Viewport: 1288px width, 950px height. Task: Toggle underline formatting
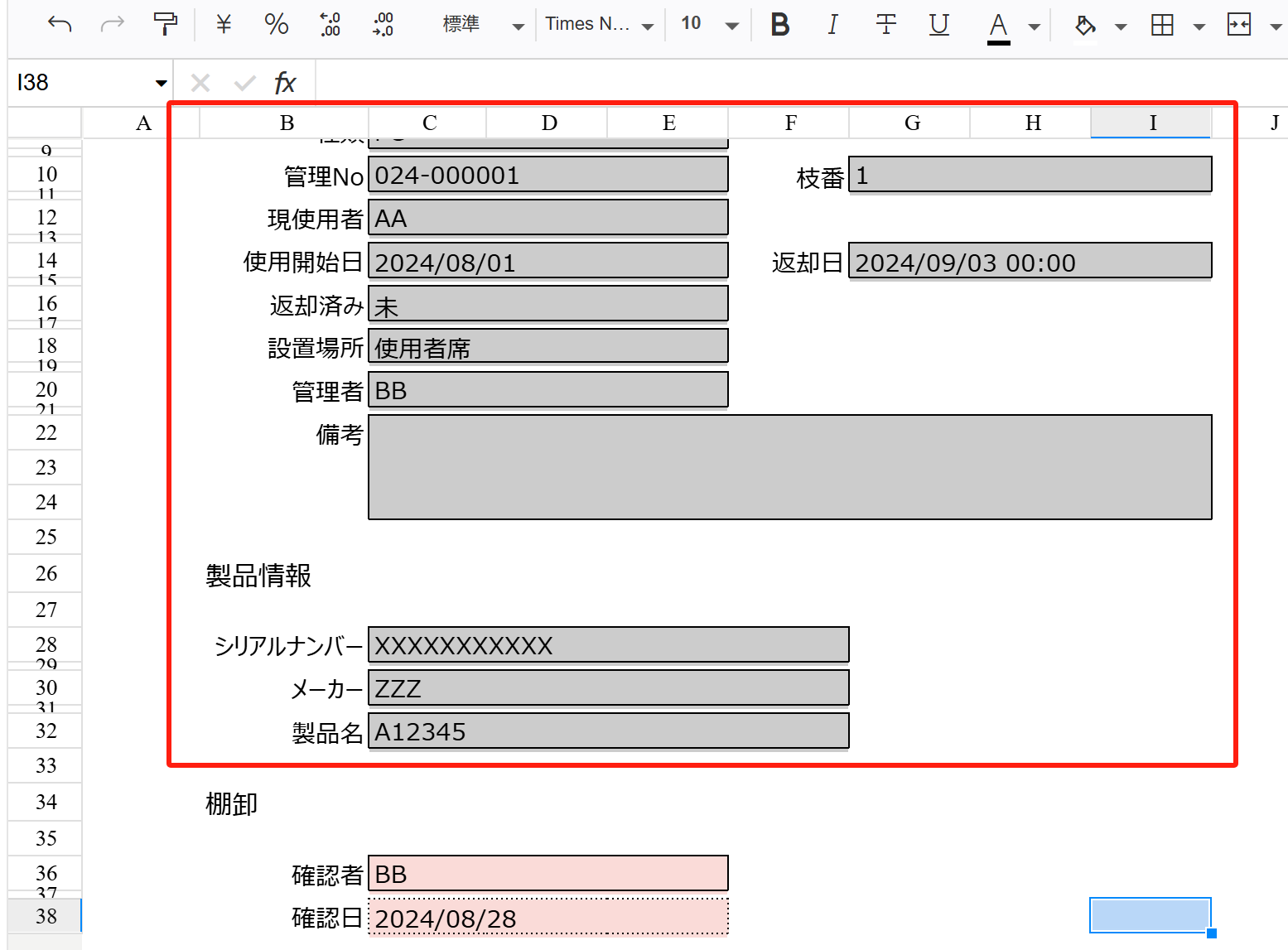tap(938, 25)
